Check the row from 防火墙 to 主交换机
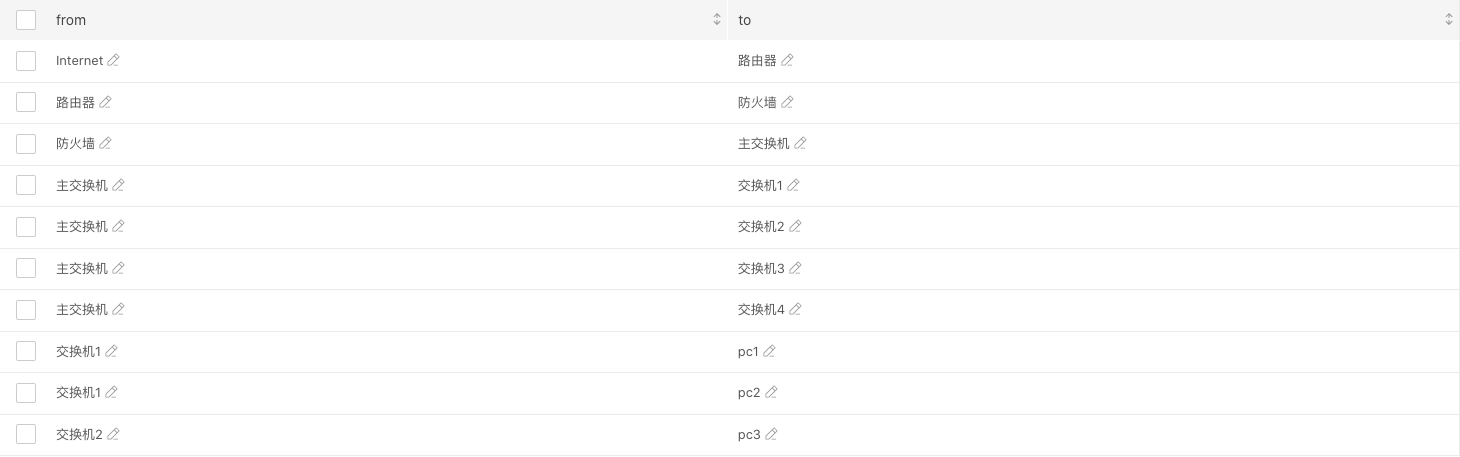This screenshot has width=1460, height=457. (x=26, y=144)
